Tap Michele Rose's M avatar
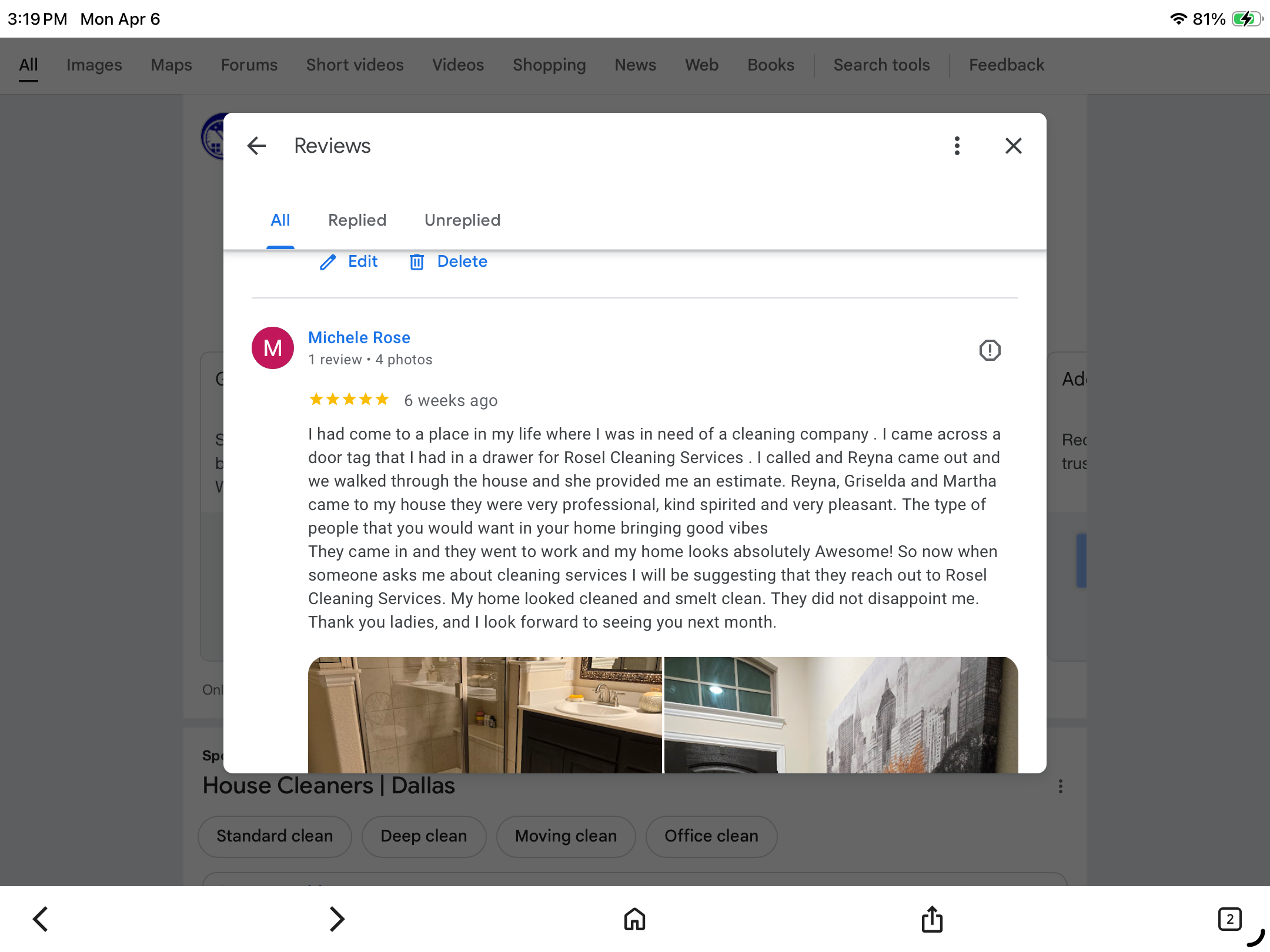 273,348
